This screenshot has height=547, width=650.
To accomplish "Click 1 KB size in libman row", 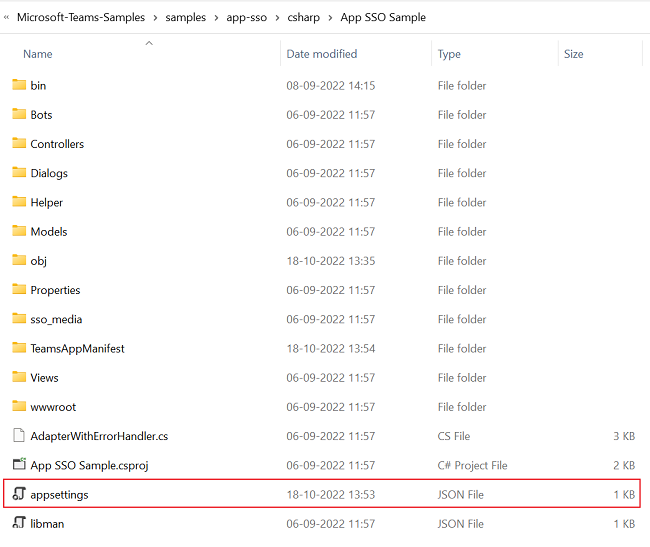I will pos(624,524).
